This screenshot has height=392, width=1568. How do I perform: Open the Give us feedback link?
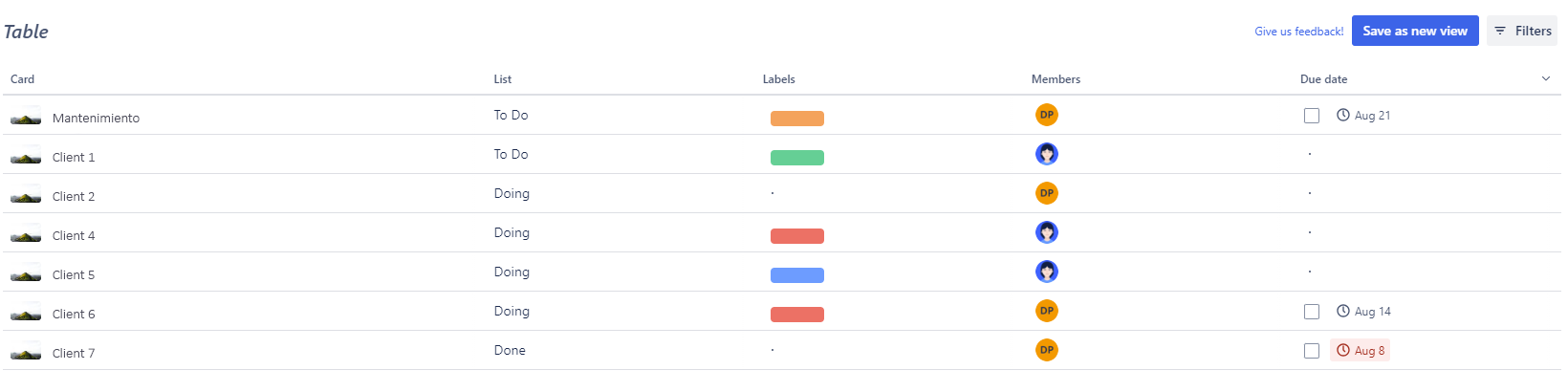(x=1298, y=32)
